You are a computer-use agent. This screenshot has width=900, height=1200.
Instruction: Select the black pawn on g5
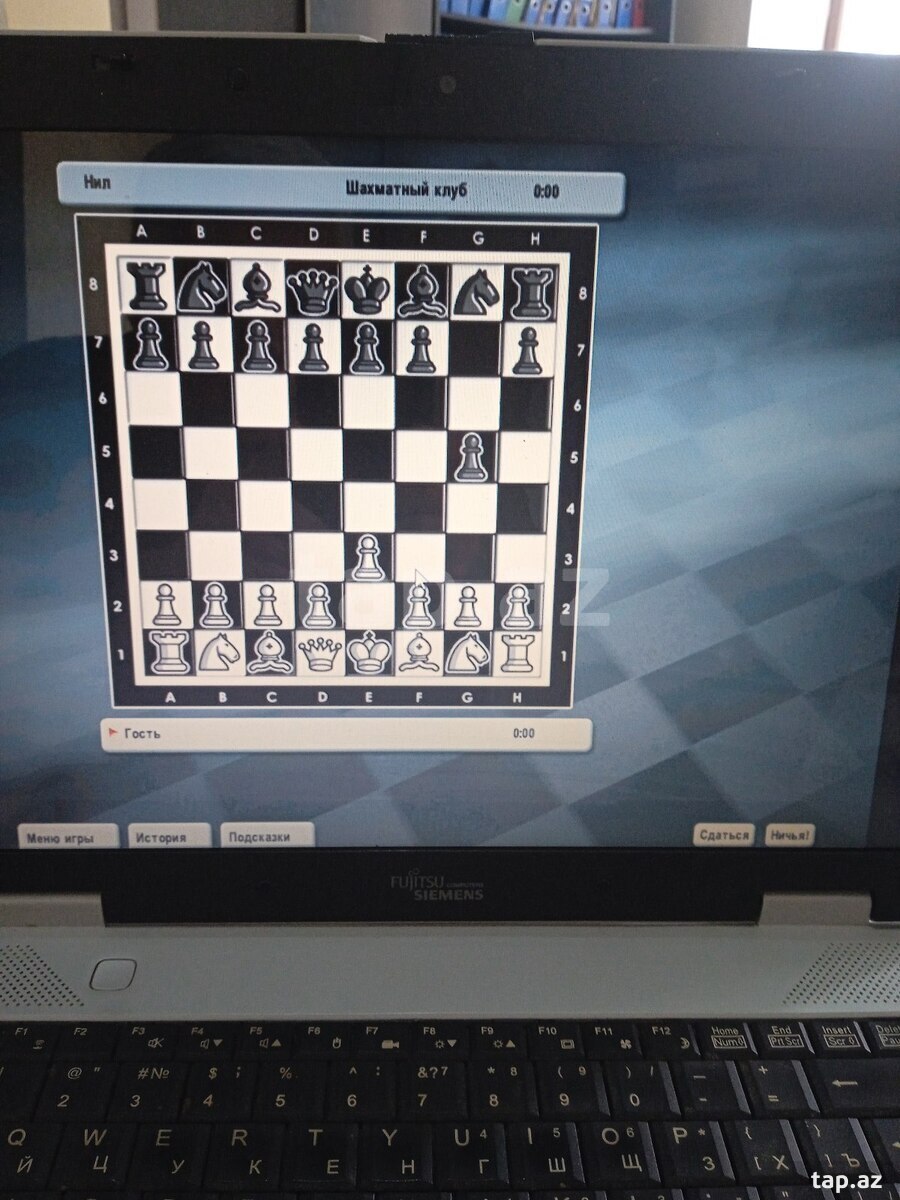470,457
